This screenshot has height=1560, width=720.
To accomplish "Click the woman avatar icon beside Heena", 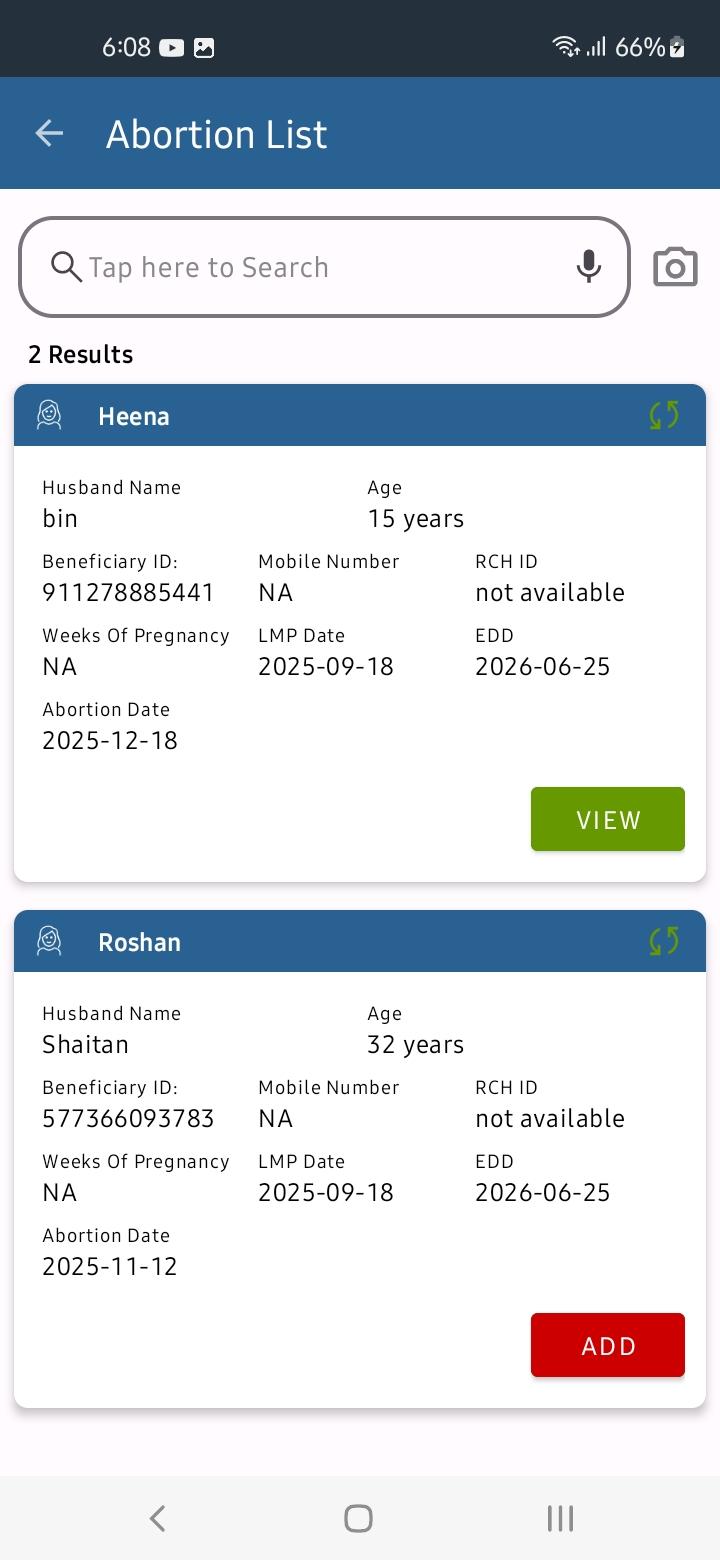I will point(49,415).
